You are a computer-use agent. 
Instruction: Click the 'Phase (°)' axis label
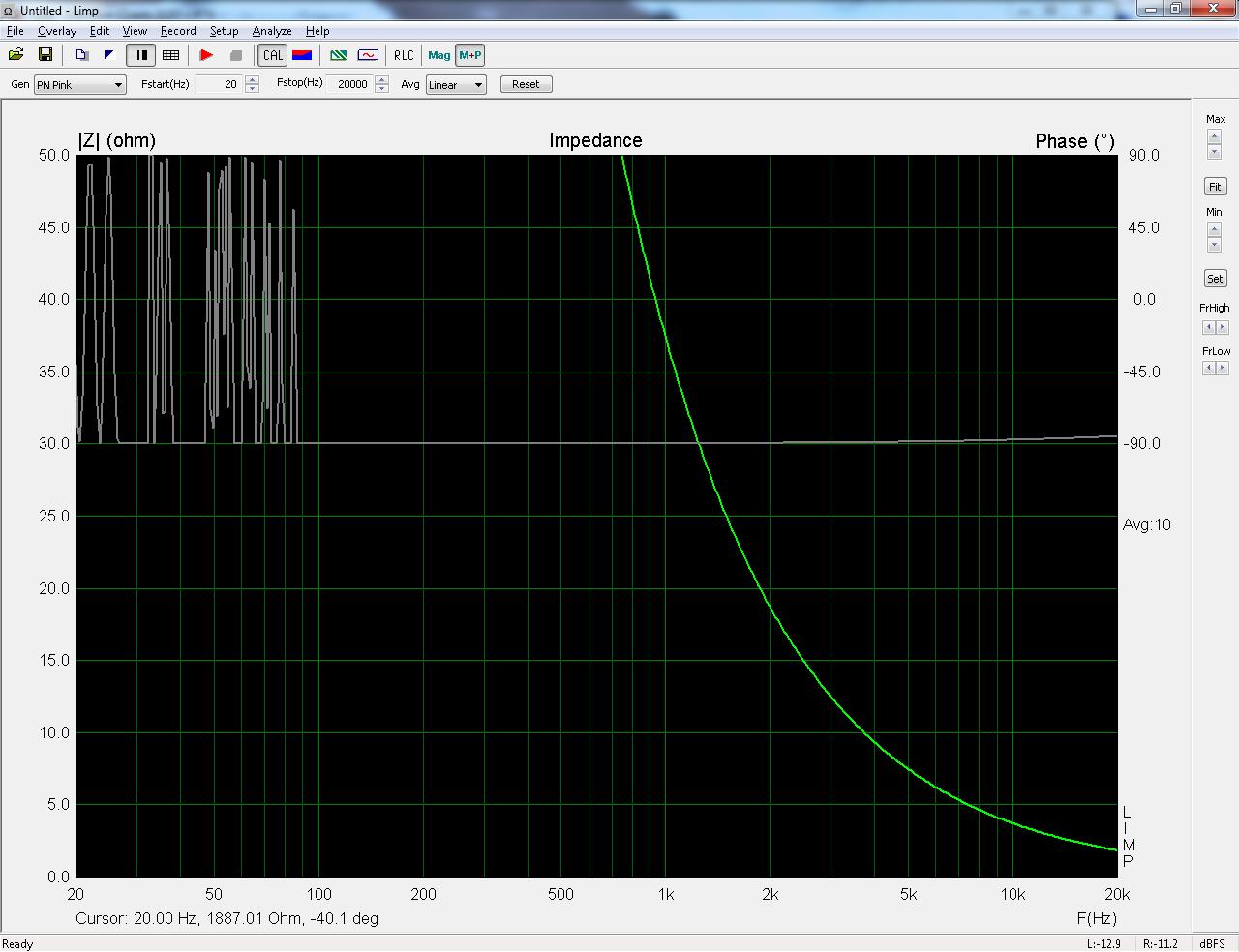[x=1074, y=141]
